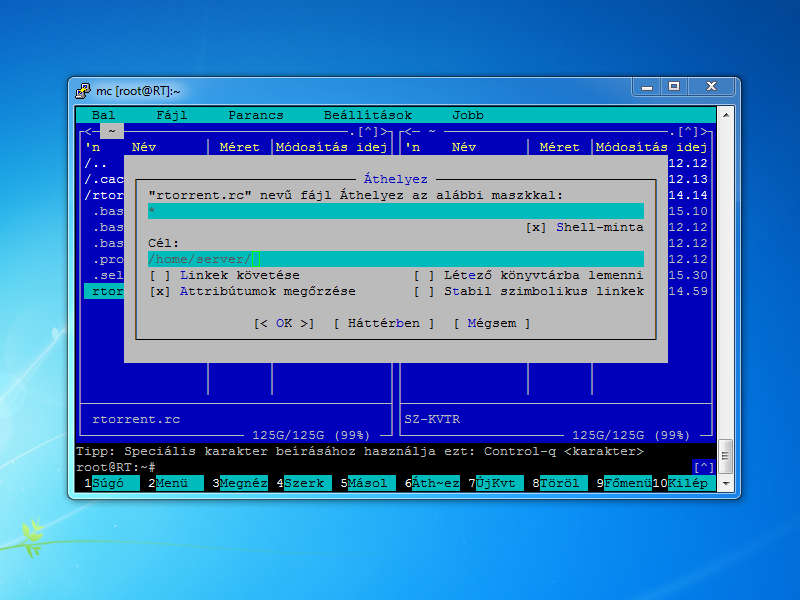Click the Cél destination path field
The height and width of the screenshot is (600, 800).
click(396, 259)
